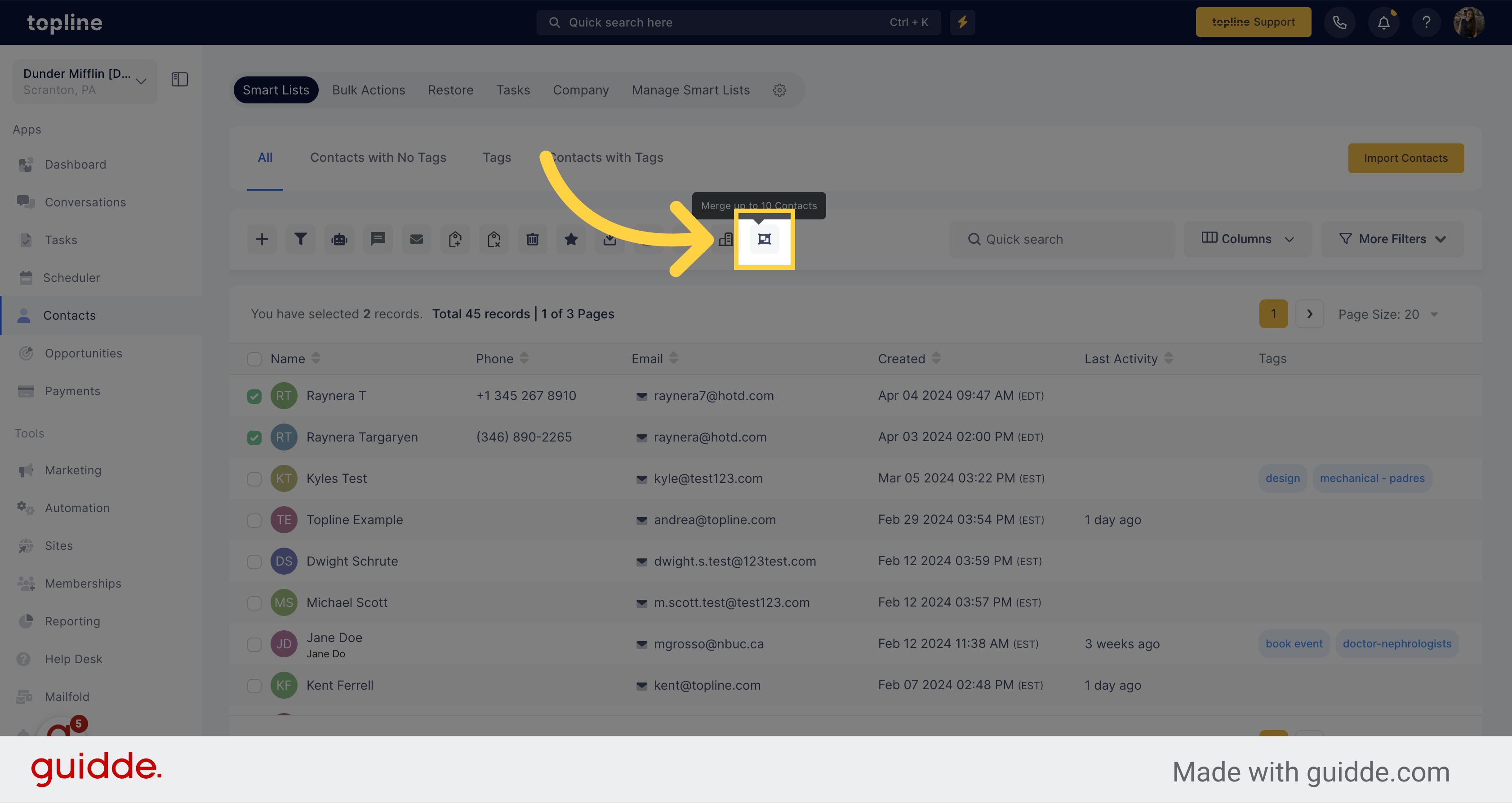Sort by the Phone column
The image size is (1512, 803).
point(503,359)
